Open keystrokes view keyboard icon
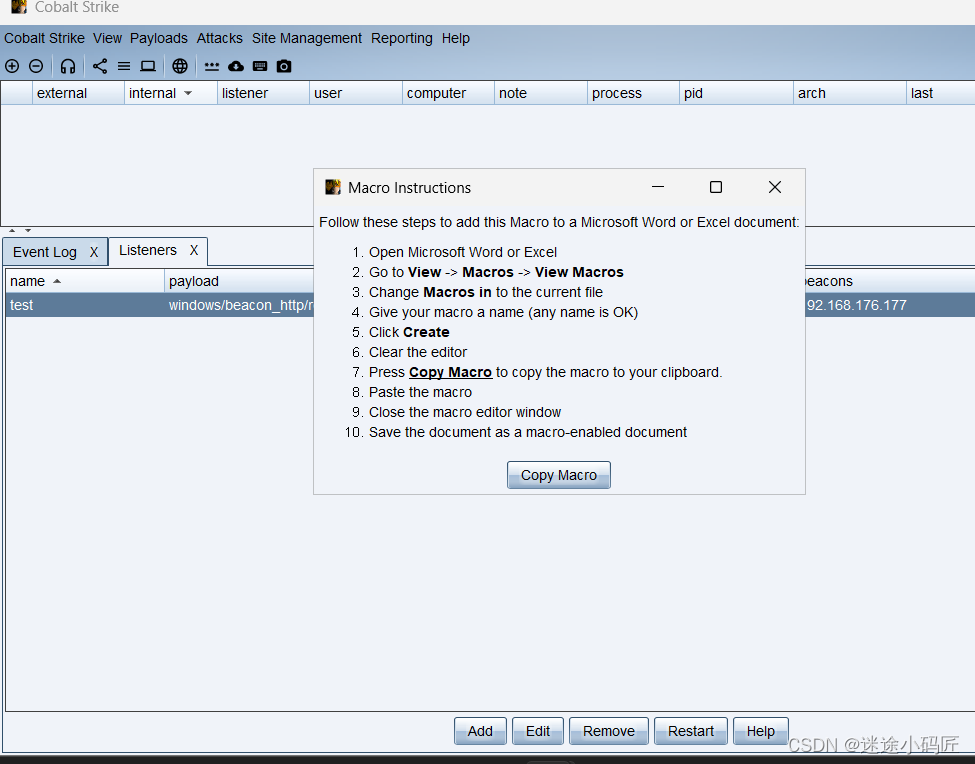The width and height of the screenshot is (975, 764). (x=260, y=66)
